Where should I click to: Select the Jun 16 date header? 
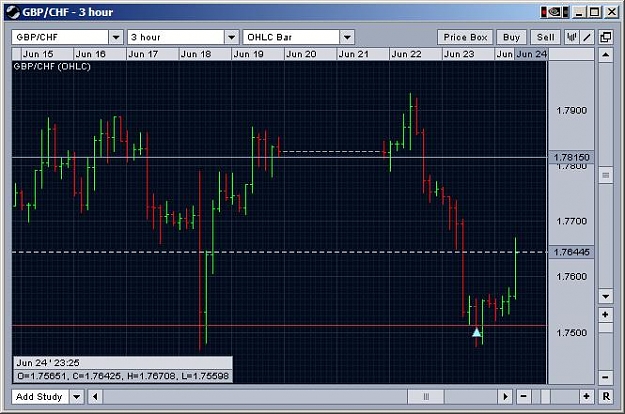coord(100,54)
